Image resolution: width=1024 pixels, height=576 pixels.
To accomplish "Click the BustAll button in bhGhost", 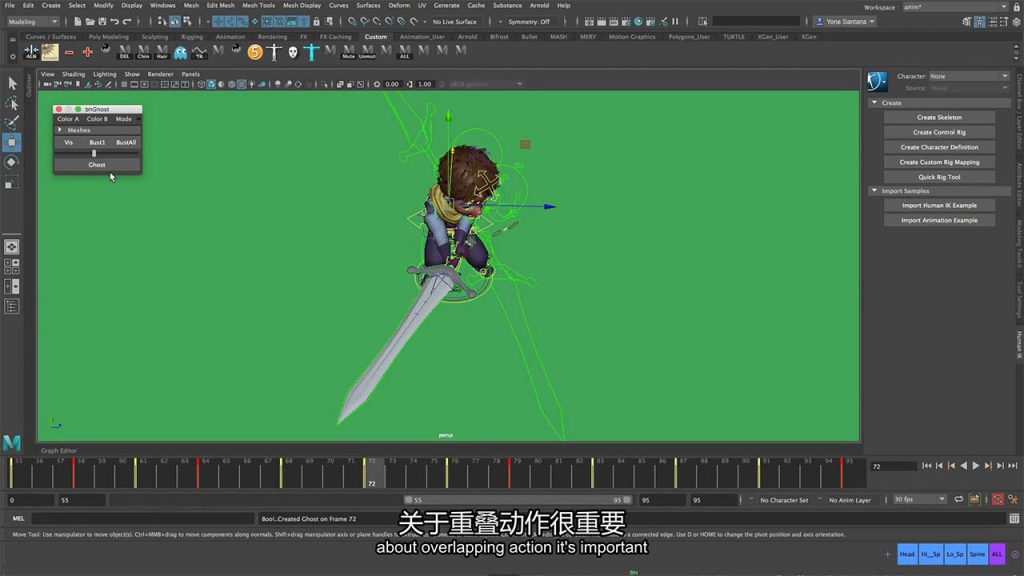I will tap(126, 142).
